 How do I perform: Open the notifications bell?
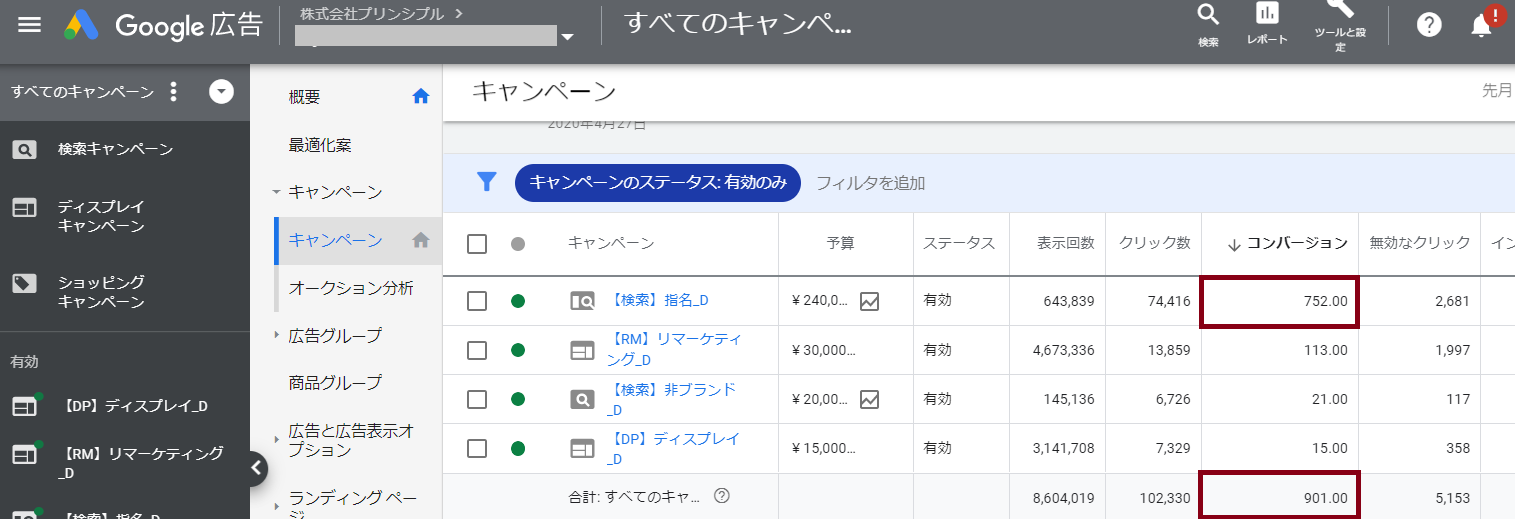point(1481,26)
